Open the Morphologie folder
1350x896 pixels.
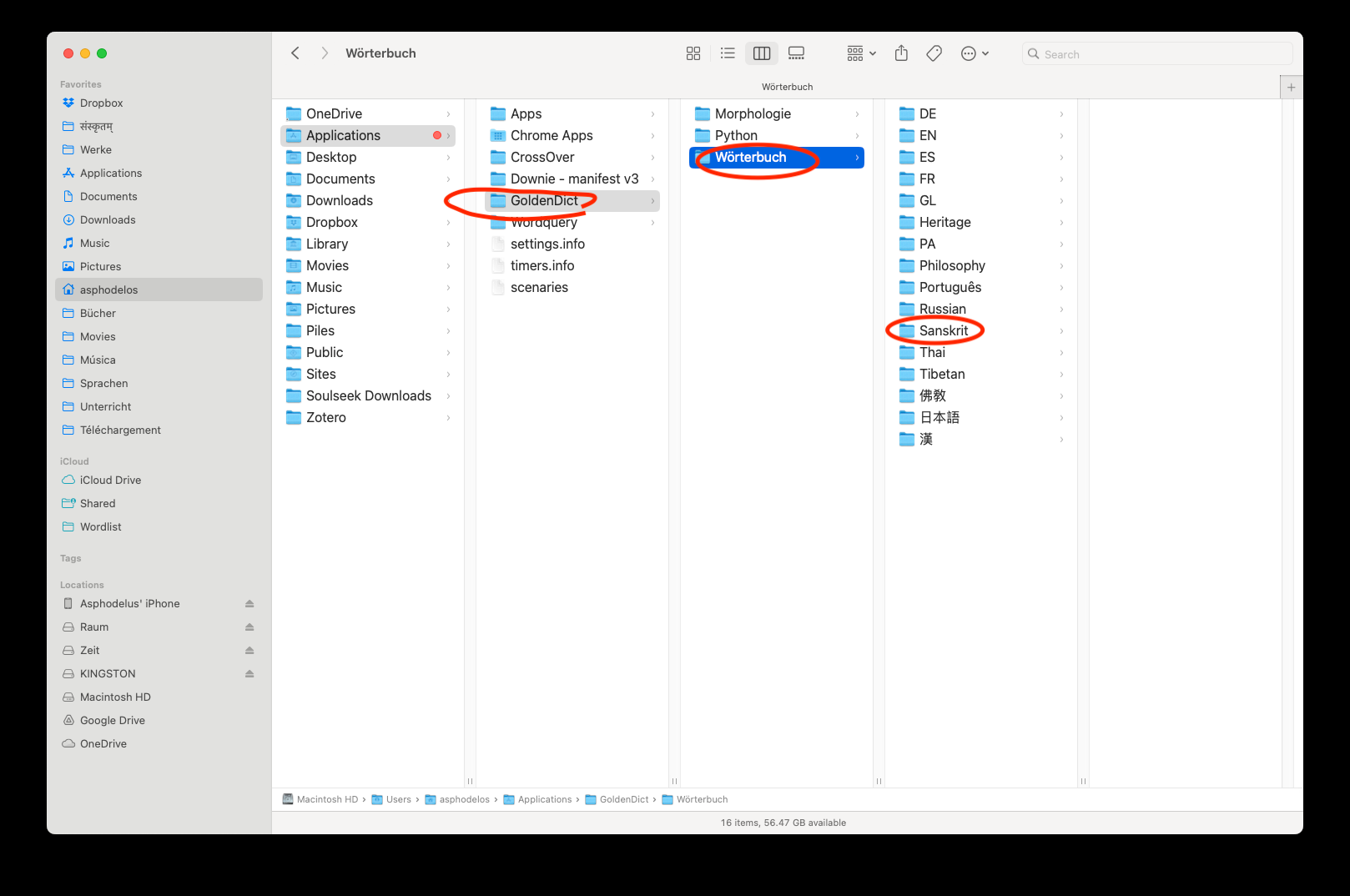tap(777, 114)
